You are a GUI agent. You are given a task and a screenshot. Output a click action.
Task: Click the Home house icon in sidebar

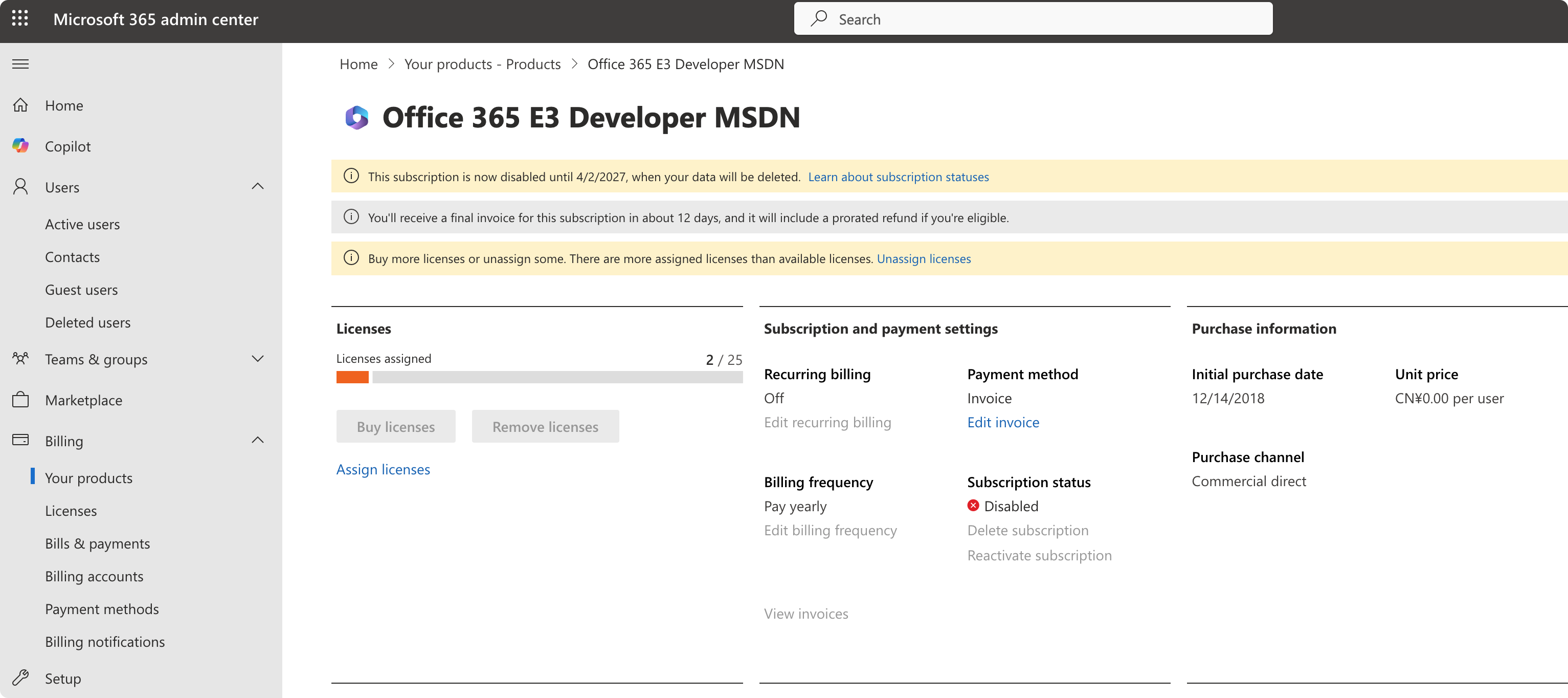point(20,105)
